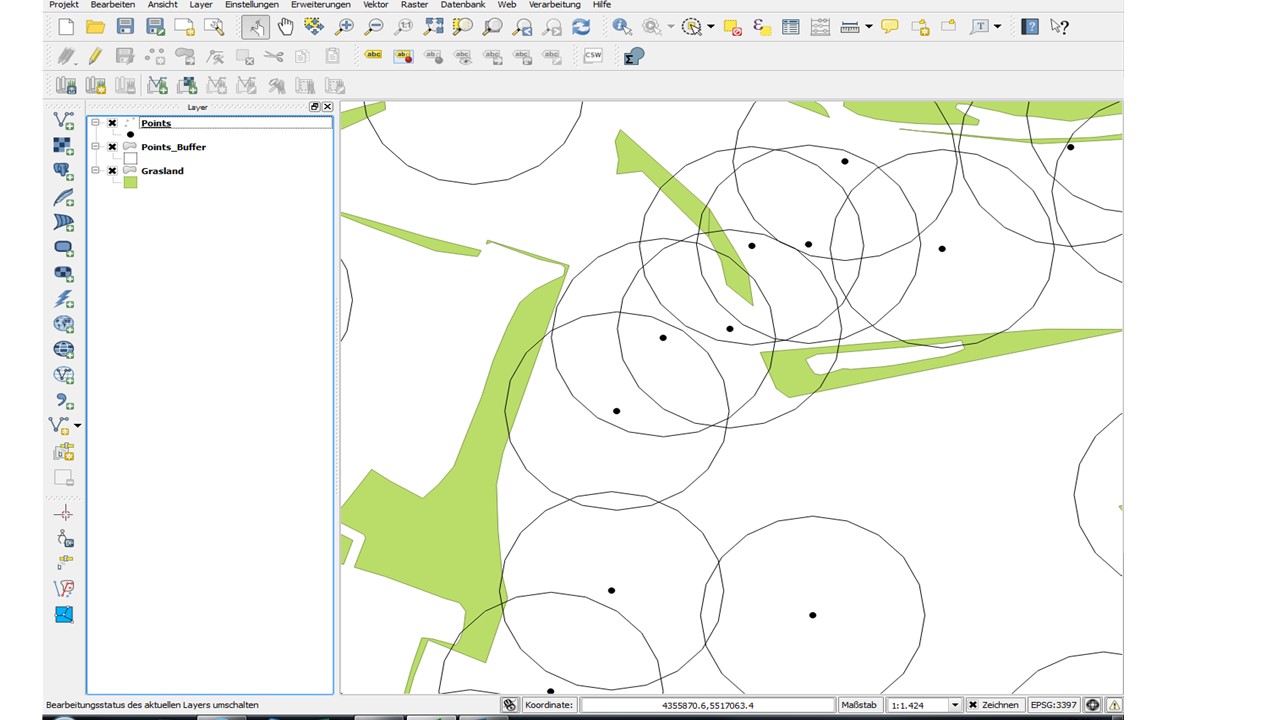The image size is (1280, 720).
Task: Toggle editing with the pencil icon
Action: click(95, 56)
